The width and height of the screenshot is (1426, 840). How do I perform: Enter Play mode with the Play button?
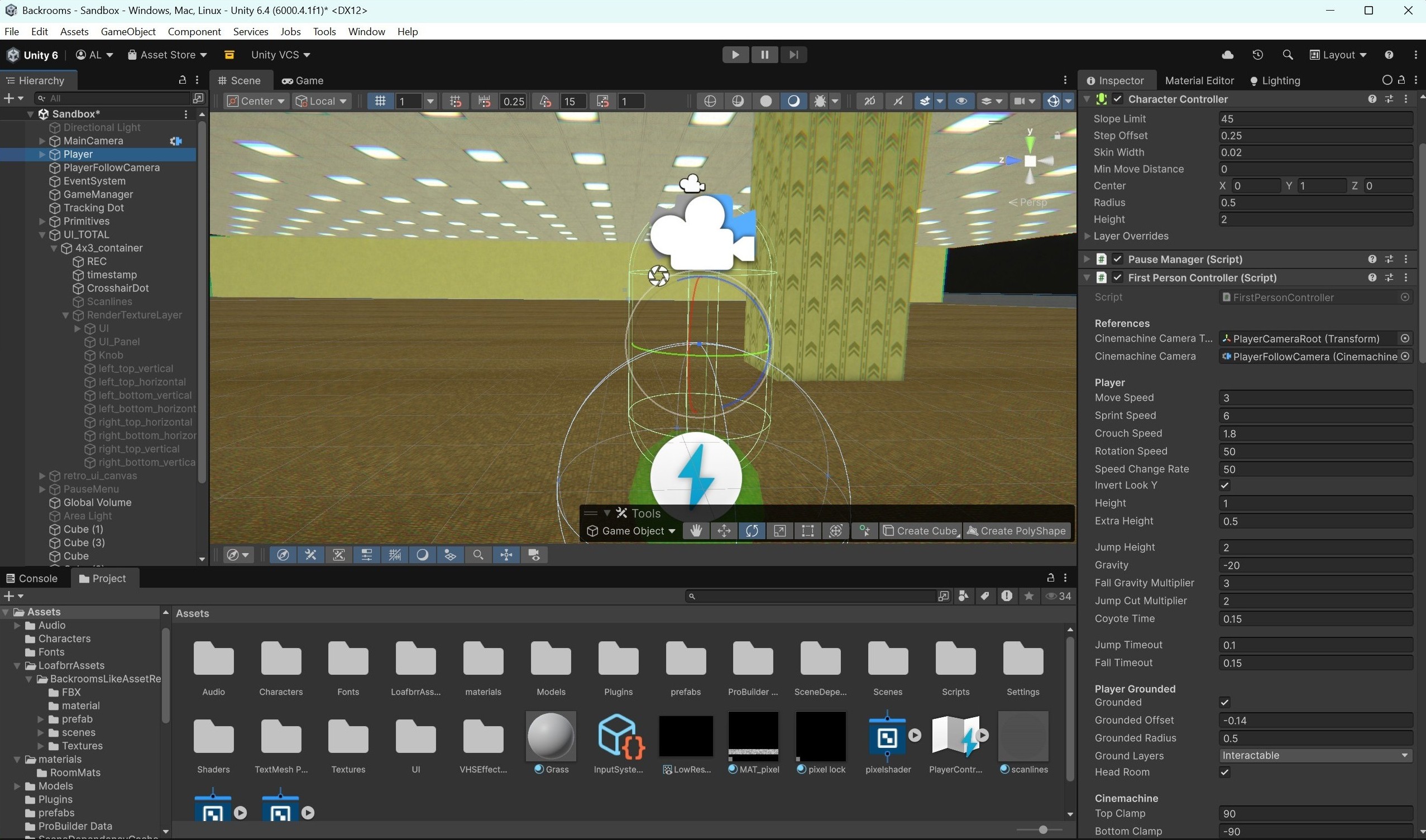coord(735,54)
